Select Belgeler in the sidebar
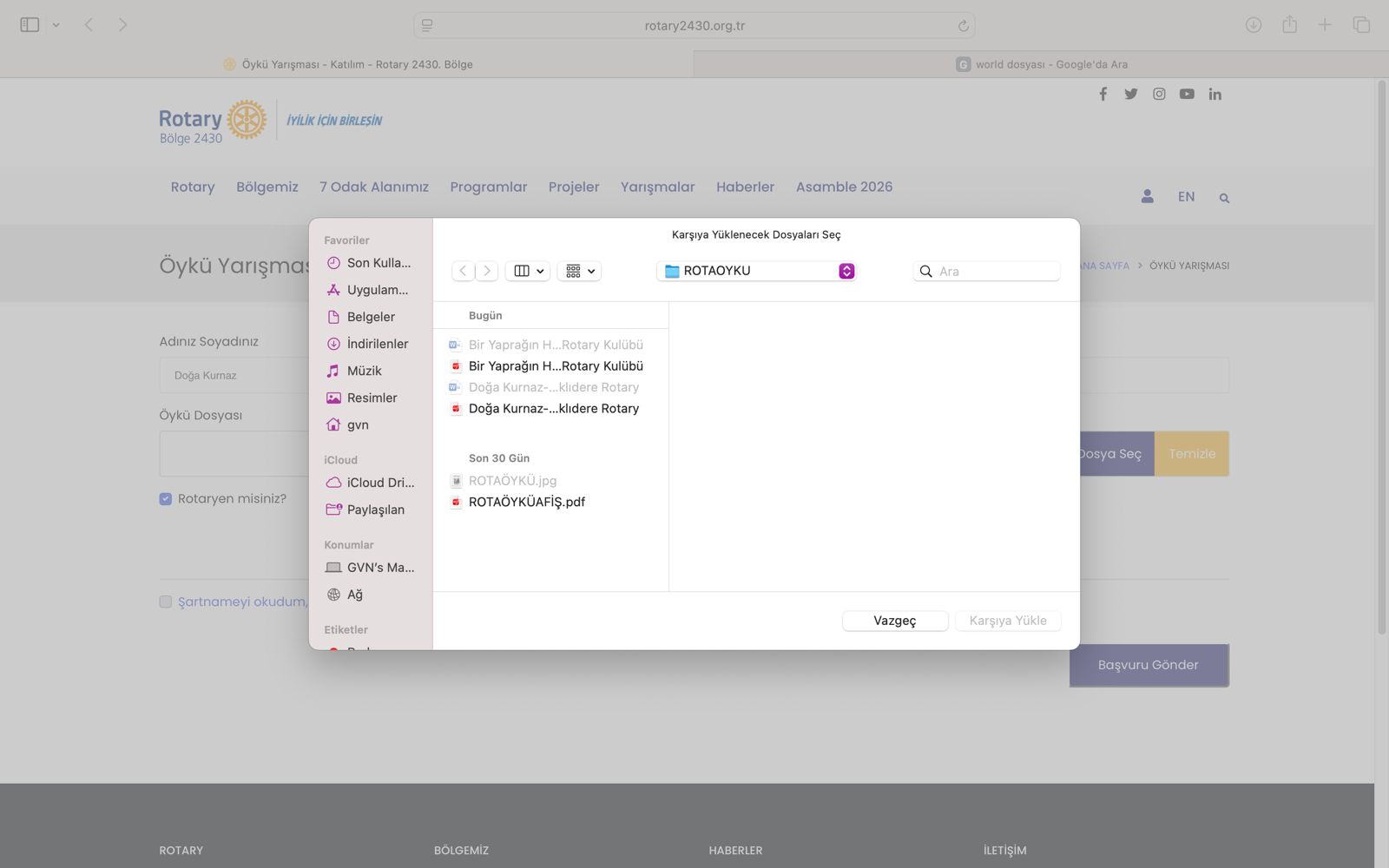 [371, 317]
